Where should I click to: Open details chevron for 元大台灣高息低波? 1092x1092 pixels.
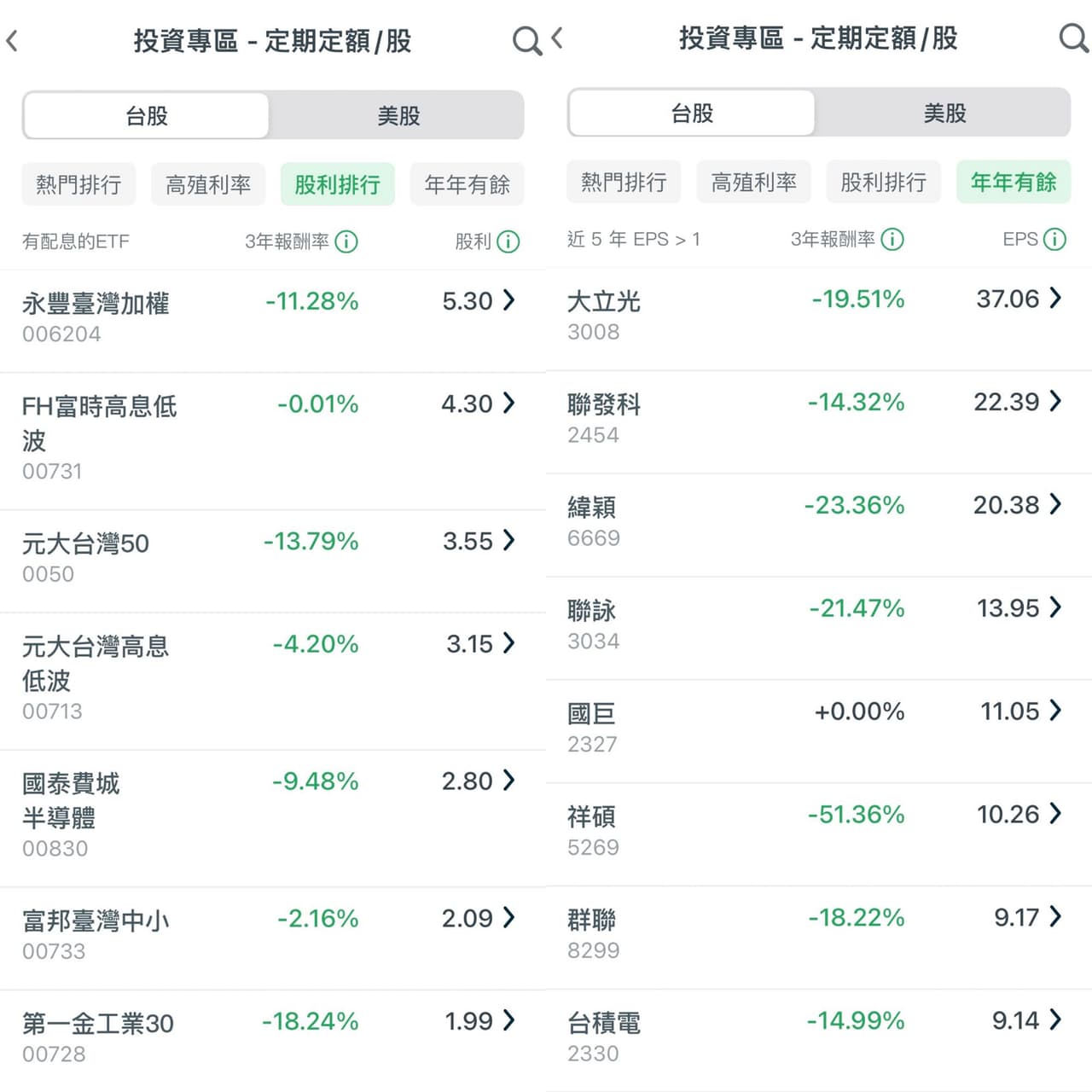click(509, 642)
